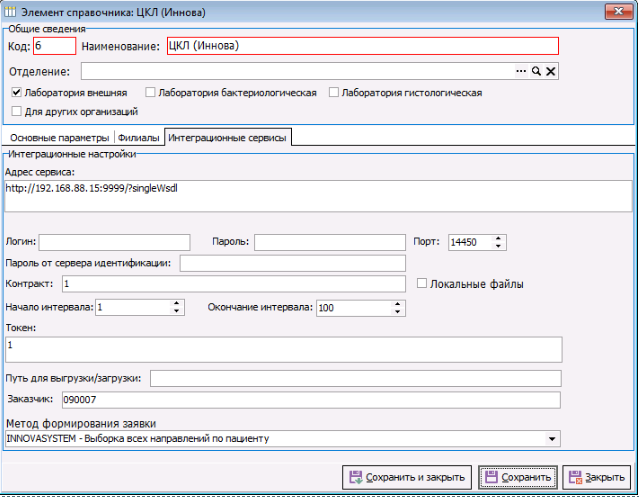The width and height of the screenshot is (639, 500).
Task: Check Лаборатория гистологическая option
Action: pos(334,93)
